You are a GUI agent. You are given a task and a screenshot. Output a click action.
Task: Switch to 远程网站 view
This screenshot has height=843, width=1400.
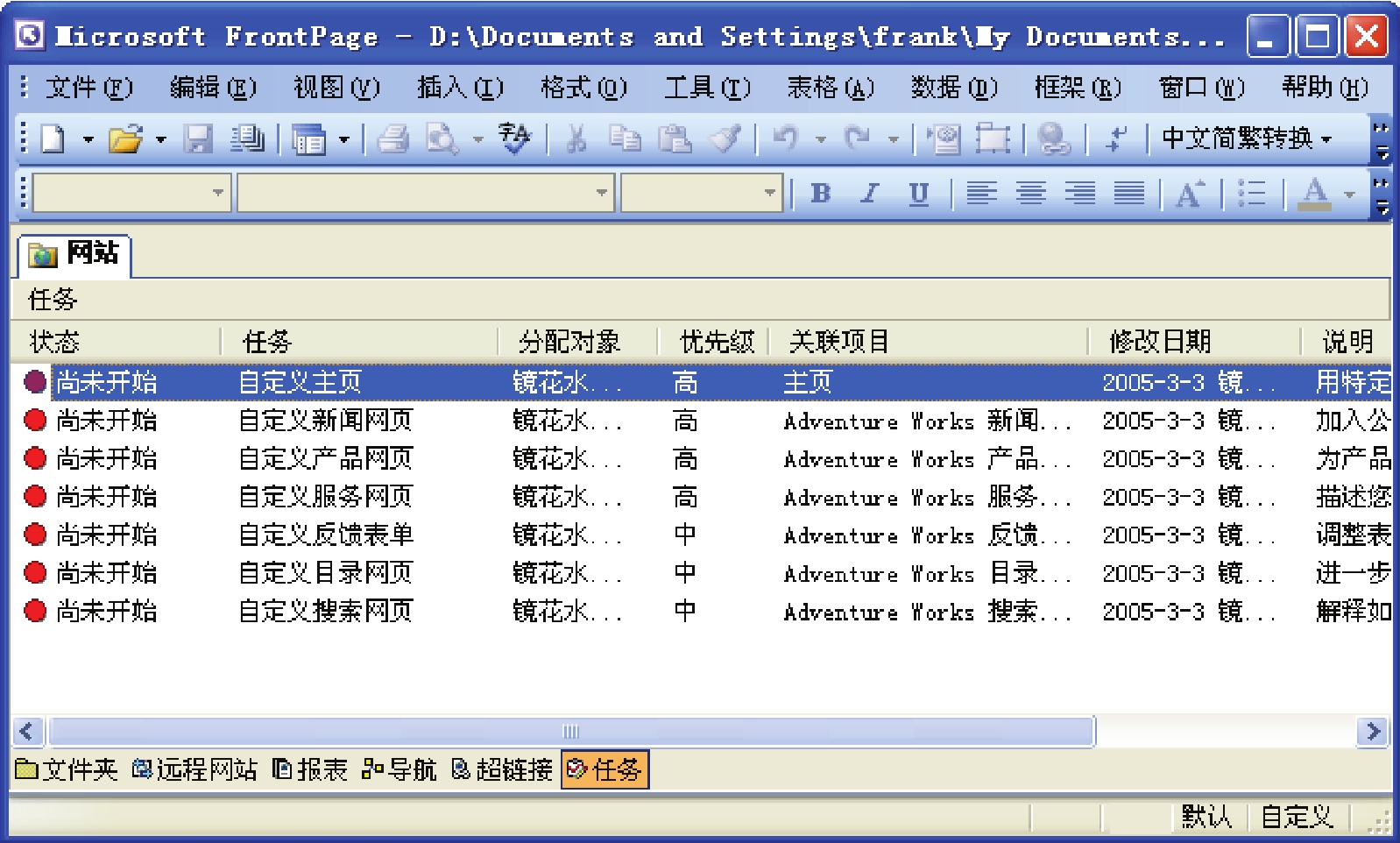pos(194,769)
